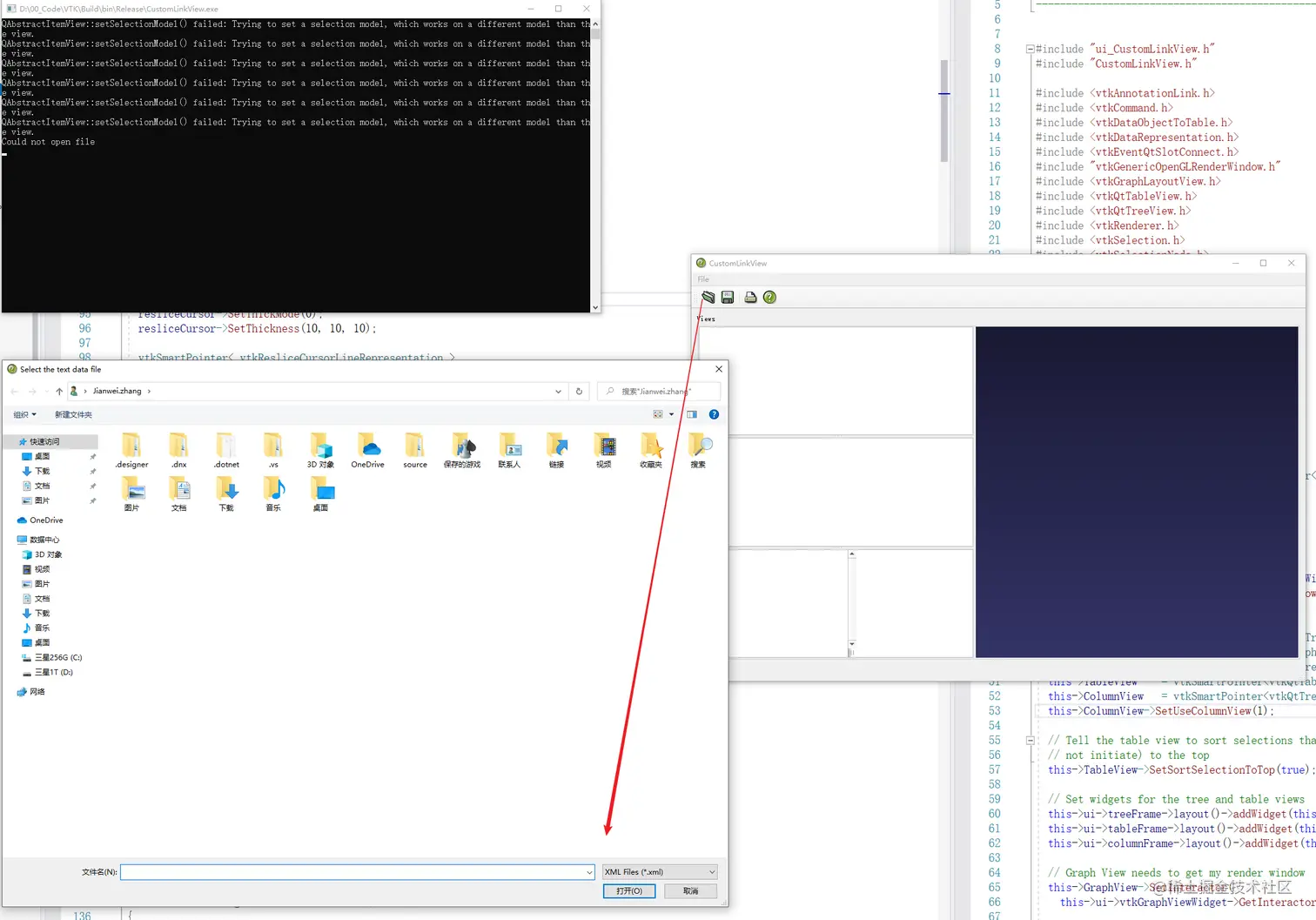This screenshot has width=1316, height=920.
Task: Click the change view icon in file dialog
Action: (658, 414)
